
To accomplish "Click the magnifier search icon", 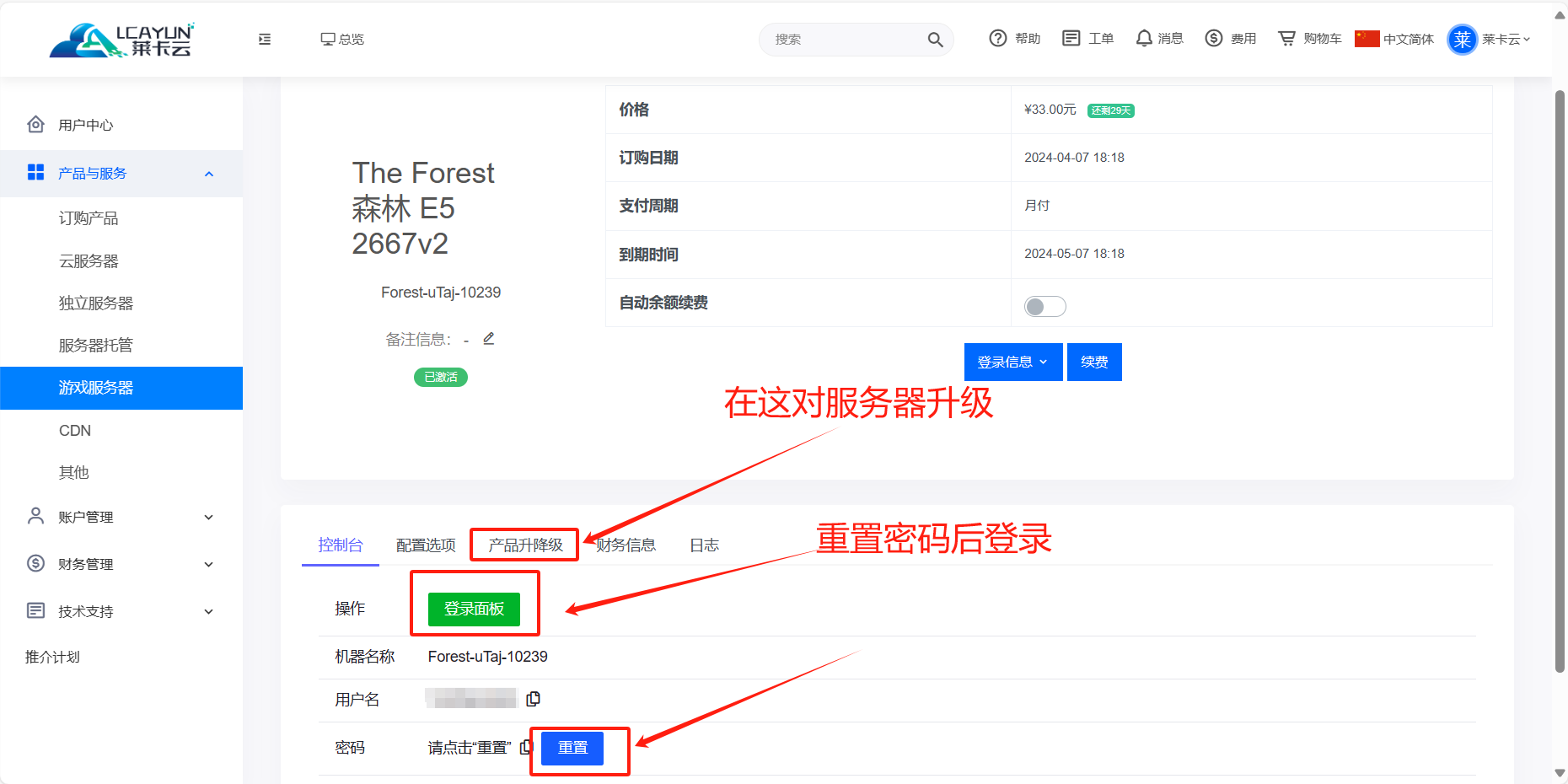I will pos(935,40).
